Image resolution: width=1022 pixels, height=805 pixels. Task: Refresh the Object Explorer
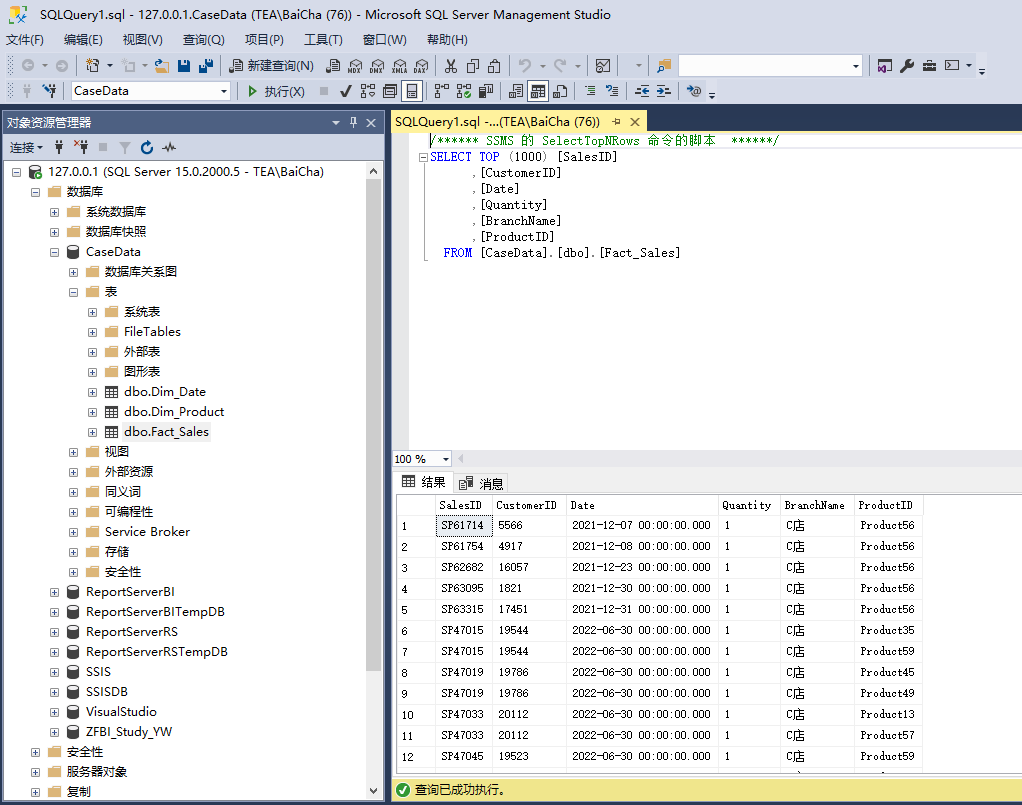point(147,147)
